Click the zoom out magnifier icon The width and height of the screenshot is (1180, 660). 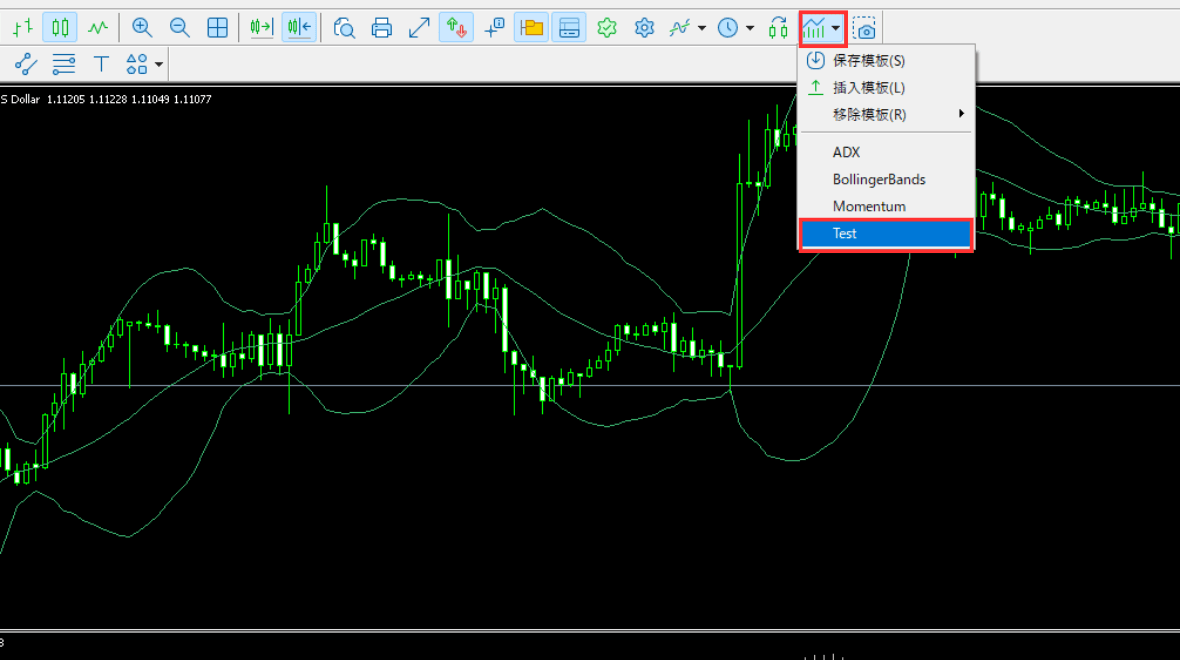pyautogui.click(x=180, y=28)
